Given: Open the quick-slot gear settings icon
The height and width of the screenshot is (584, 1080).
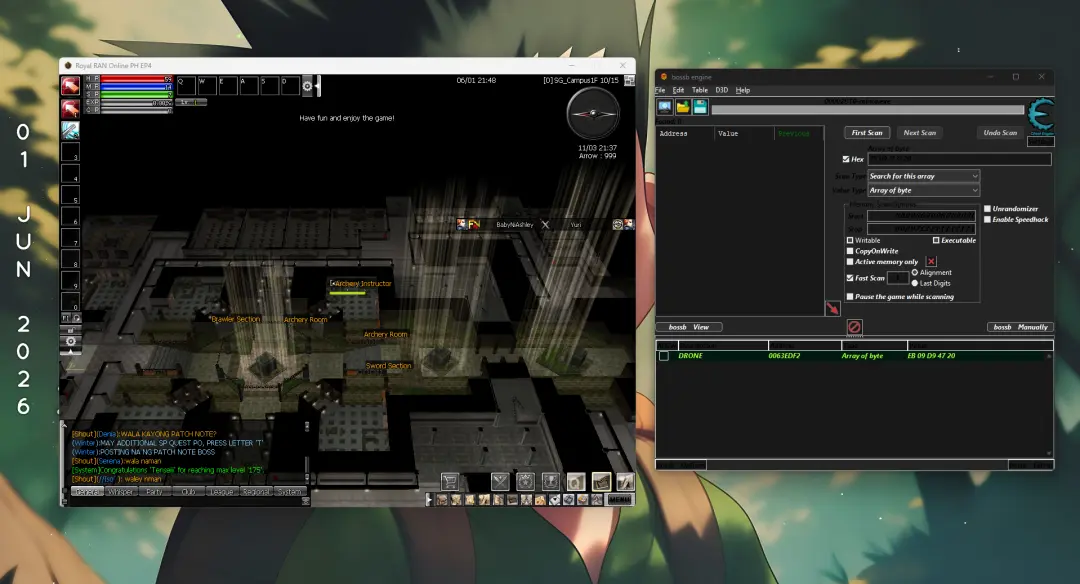Looking at the screenshot, I should click(x=308, y=85).
